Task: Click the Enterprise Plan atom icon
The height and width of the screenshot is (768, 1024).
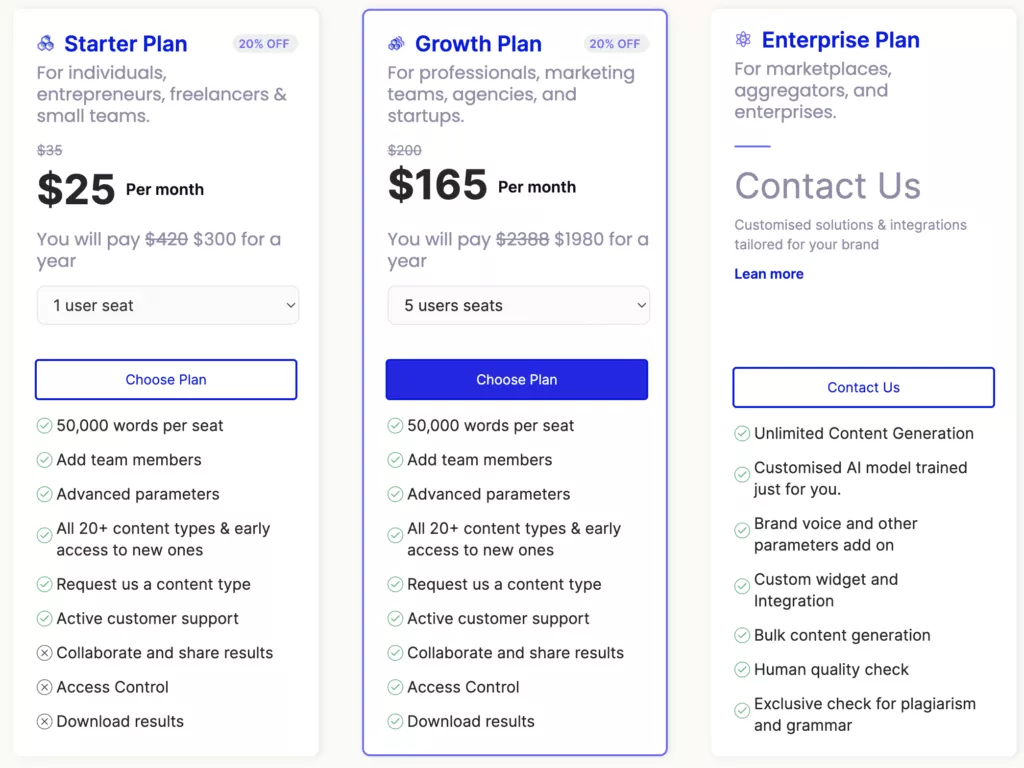Action: 743,40
